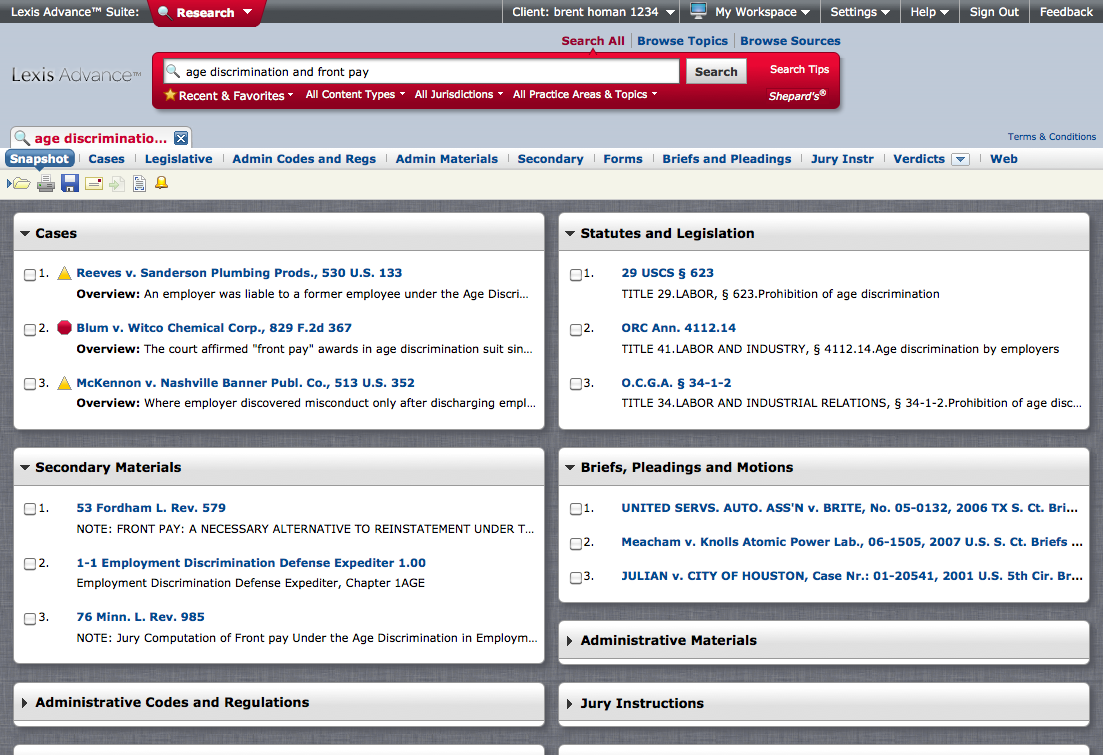Image resolution: width=1103 pixels, height=755 pixels.
Task: Click the red stop sign beside Blum v. Witco
Action: (64, 327)
